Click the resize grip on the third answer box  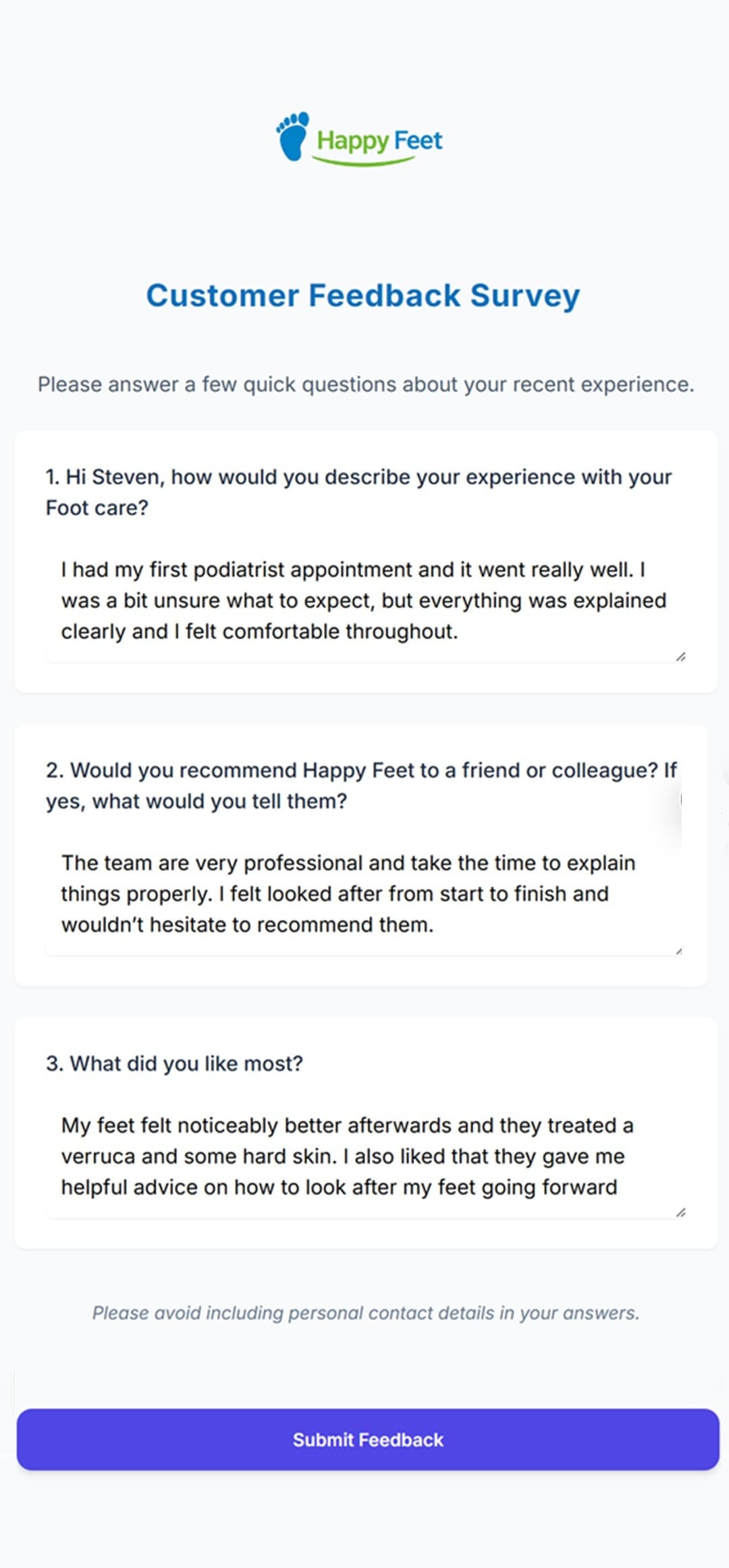pos(682,1212)
